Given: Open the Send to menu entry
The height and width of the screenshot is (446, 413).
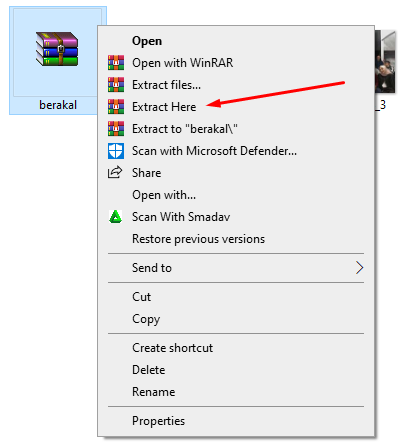Looking at the screenshot, I should [x=236, y=268].
